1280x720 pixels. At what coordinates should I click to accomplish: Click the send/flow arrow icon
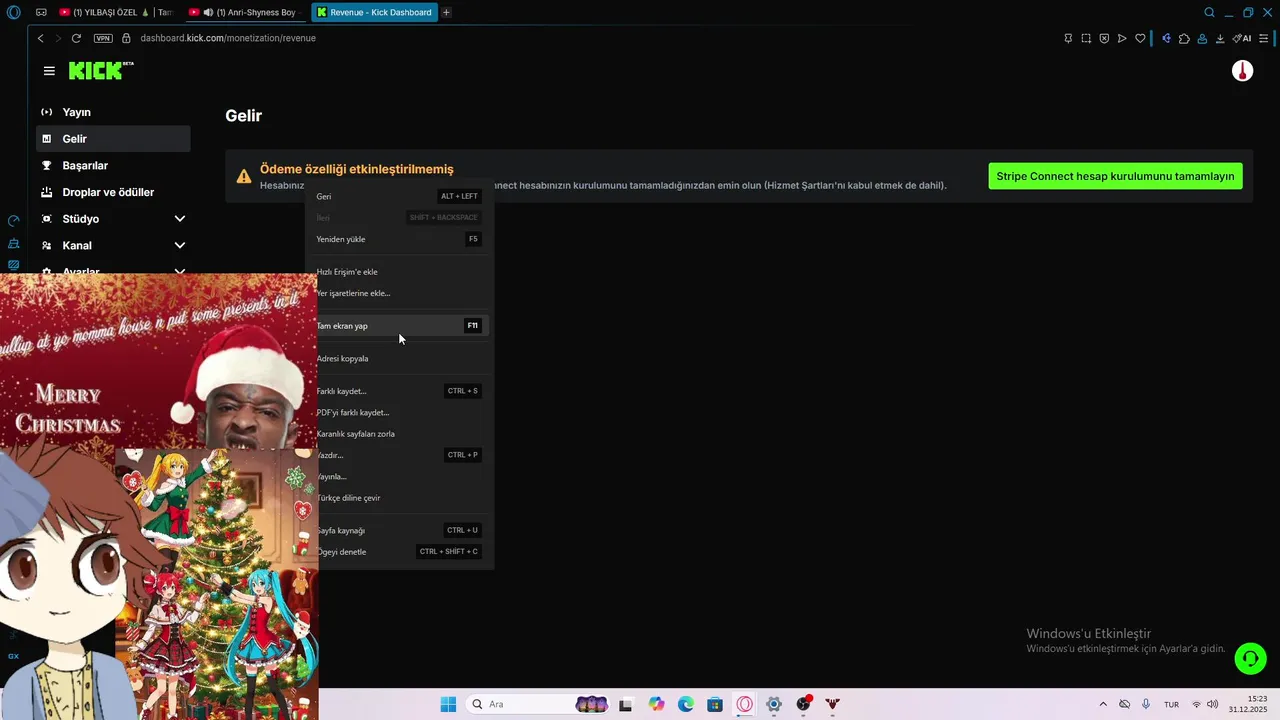(x=1122, y=38)
